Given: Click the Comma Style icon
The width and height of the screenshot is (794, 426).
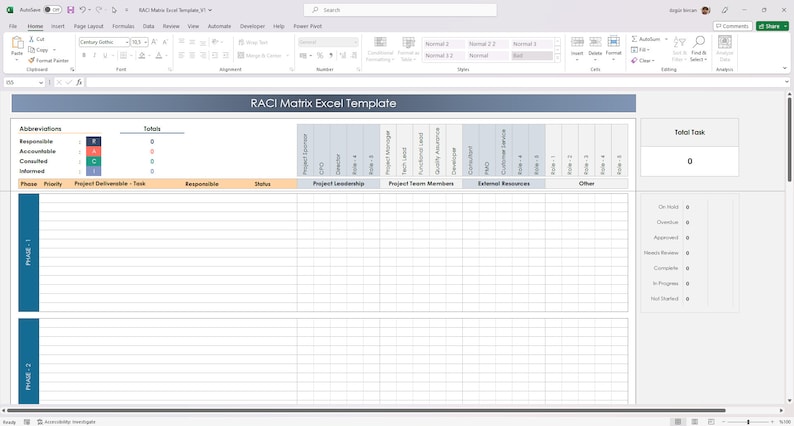Looking at the screenshot, I should [x=331, y=55].
